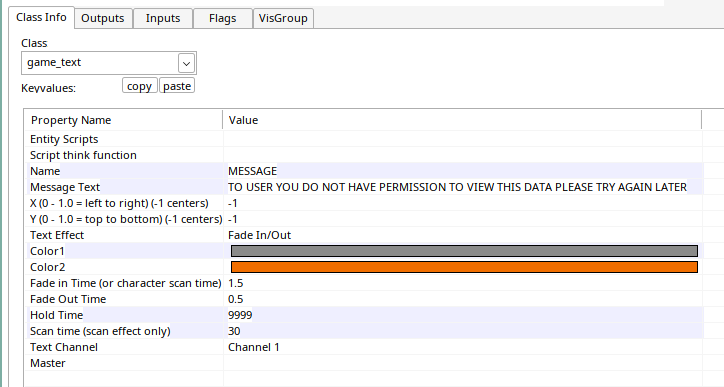Click the Fade In/Out value

(x=259, y=235)
